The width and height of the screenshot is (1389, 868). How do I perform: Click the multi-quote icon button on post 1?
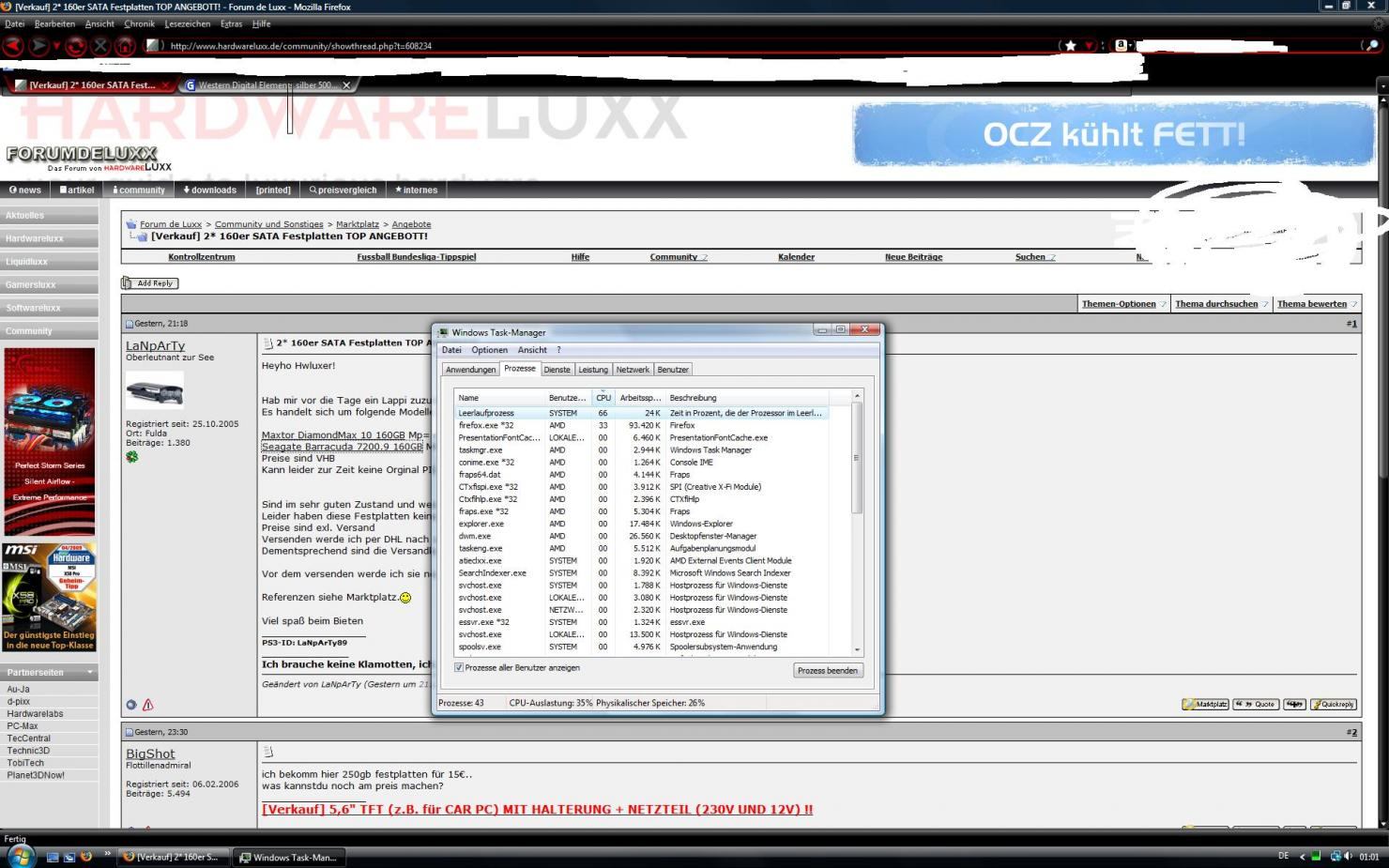(1295, 705)
